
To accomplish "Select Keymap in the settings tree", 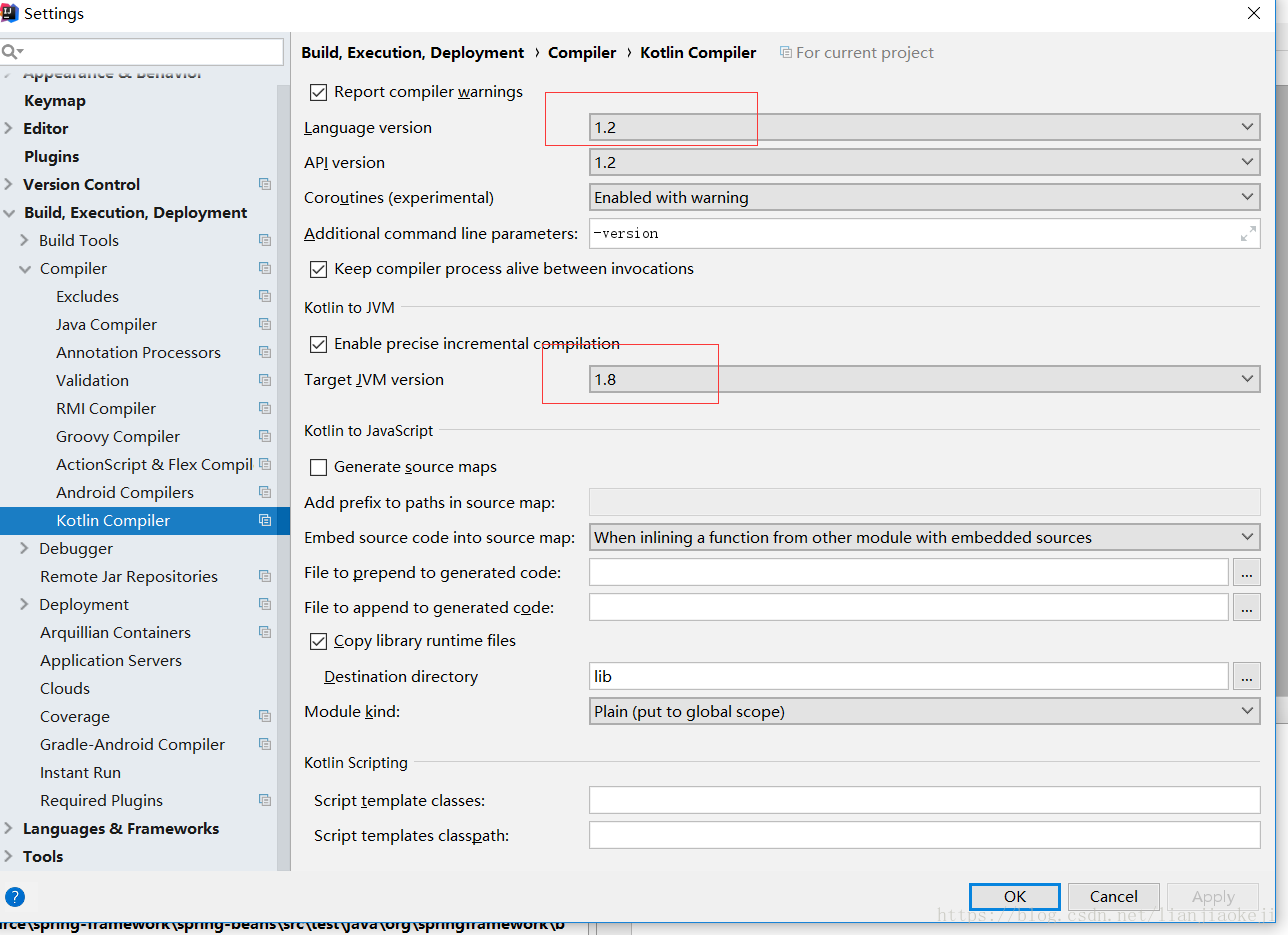I will pos(55,100).
